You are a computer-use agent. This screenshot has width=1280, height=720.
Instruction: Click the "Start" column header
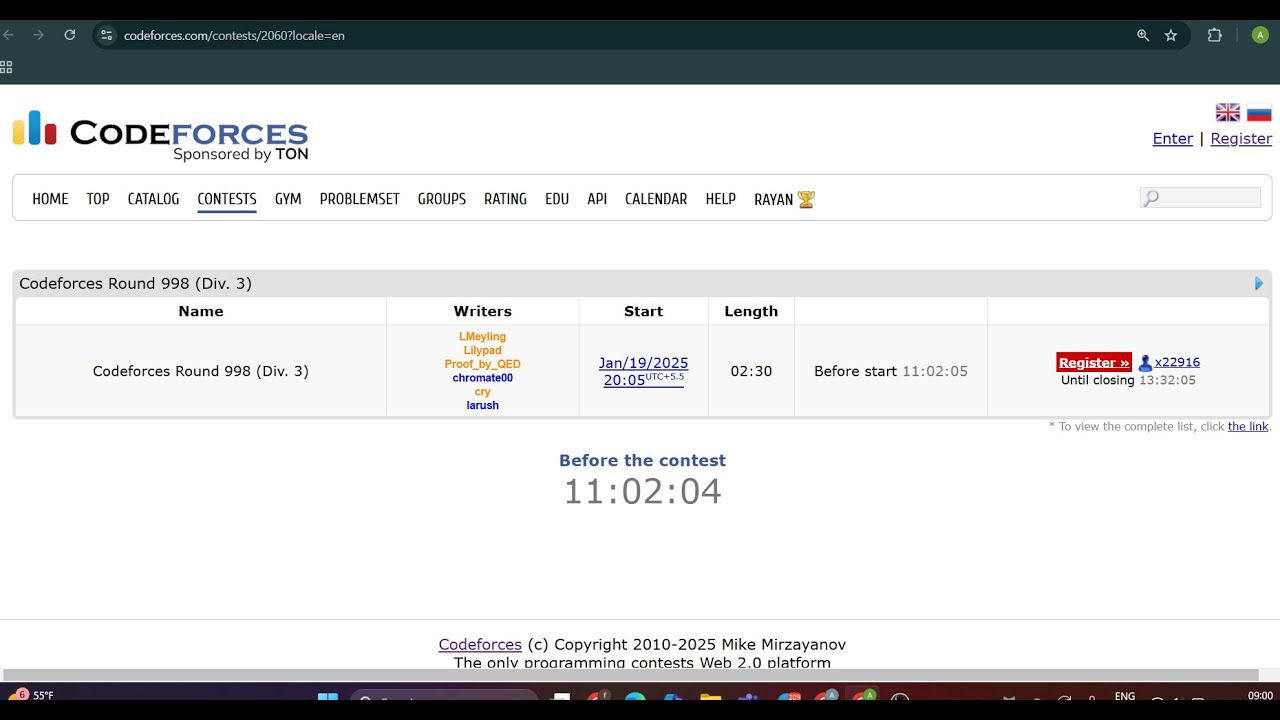643,311
